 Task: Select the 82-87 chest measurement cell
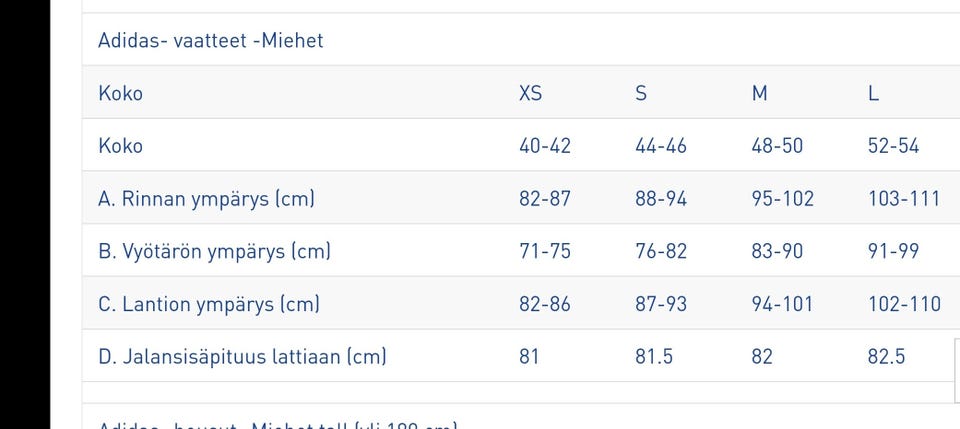[x=545, y=198]
